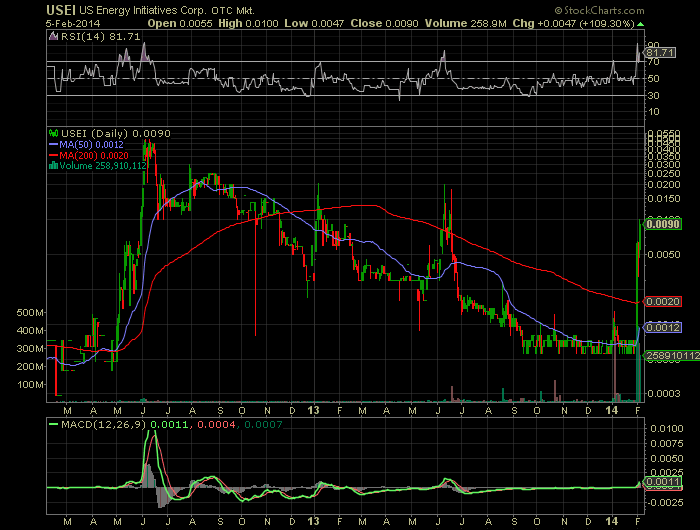Click the MACD 0.0011 value tag on axis
The width and height of the screenshot is (700, 530).
(662, 482)
